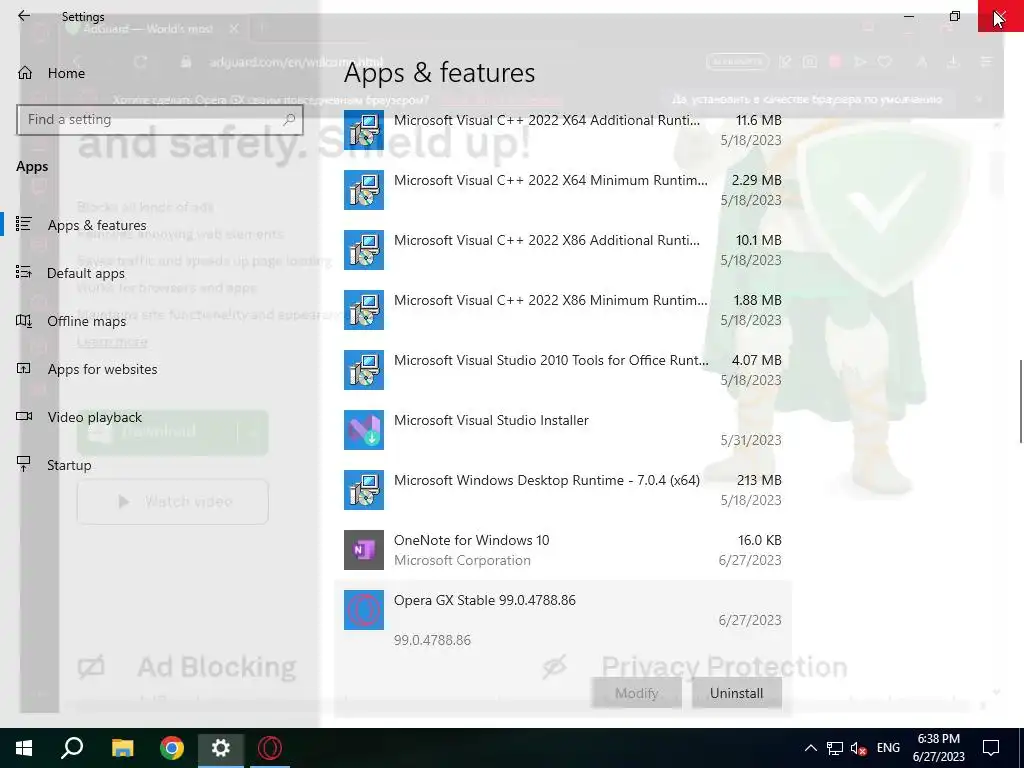Click the Default apps sidebar icon
This screenshot has width=1024, height=768.
[x=24, y=272]
